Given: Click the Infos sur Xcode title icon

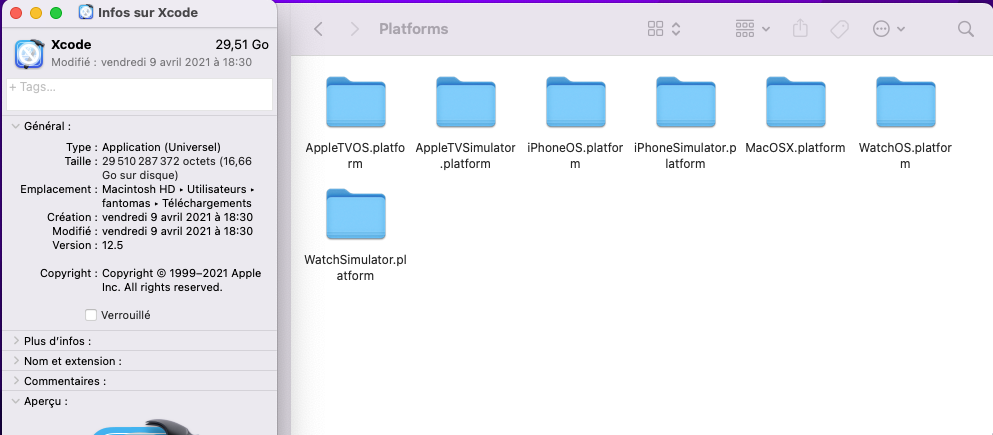Looking at the screenshot, I should pyautogui.click(x=86, y=12).
